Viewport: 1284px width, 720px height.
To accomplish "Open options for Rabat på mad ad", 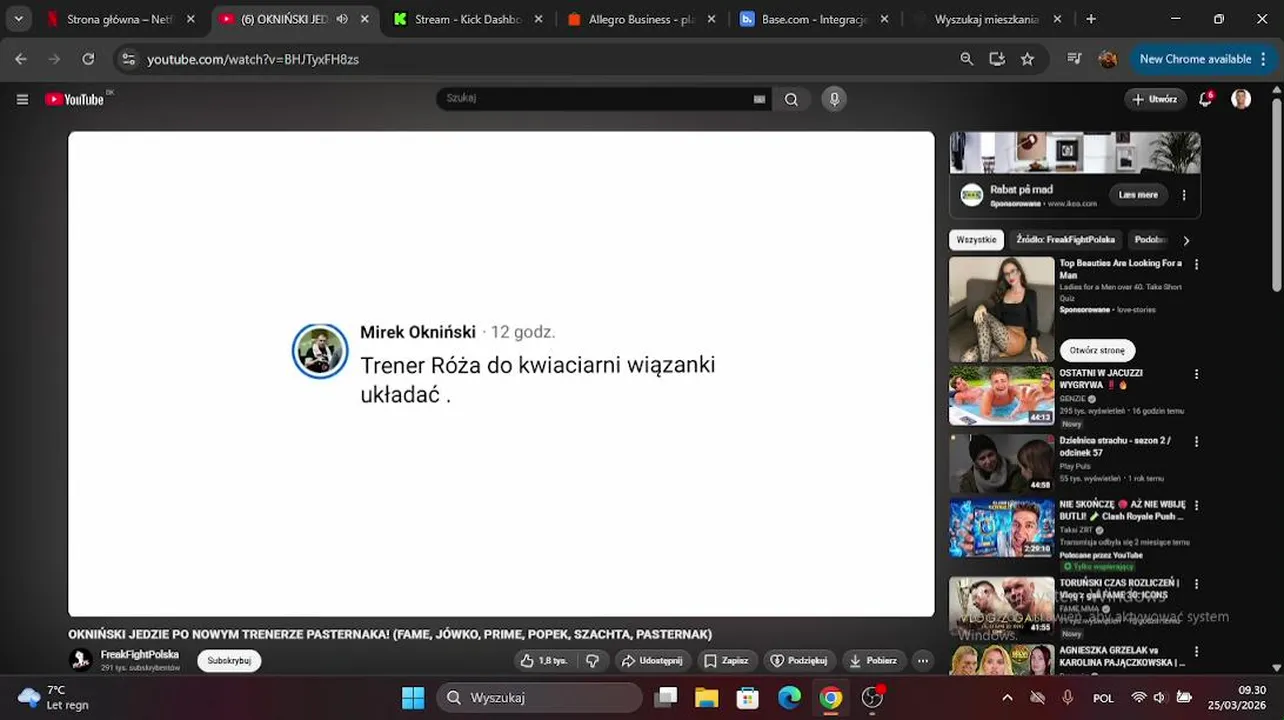I will (x=1184, y=195).
